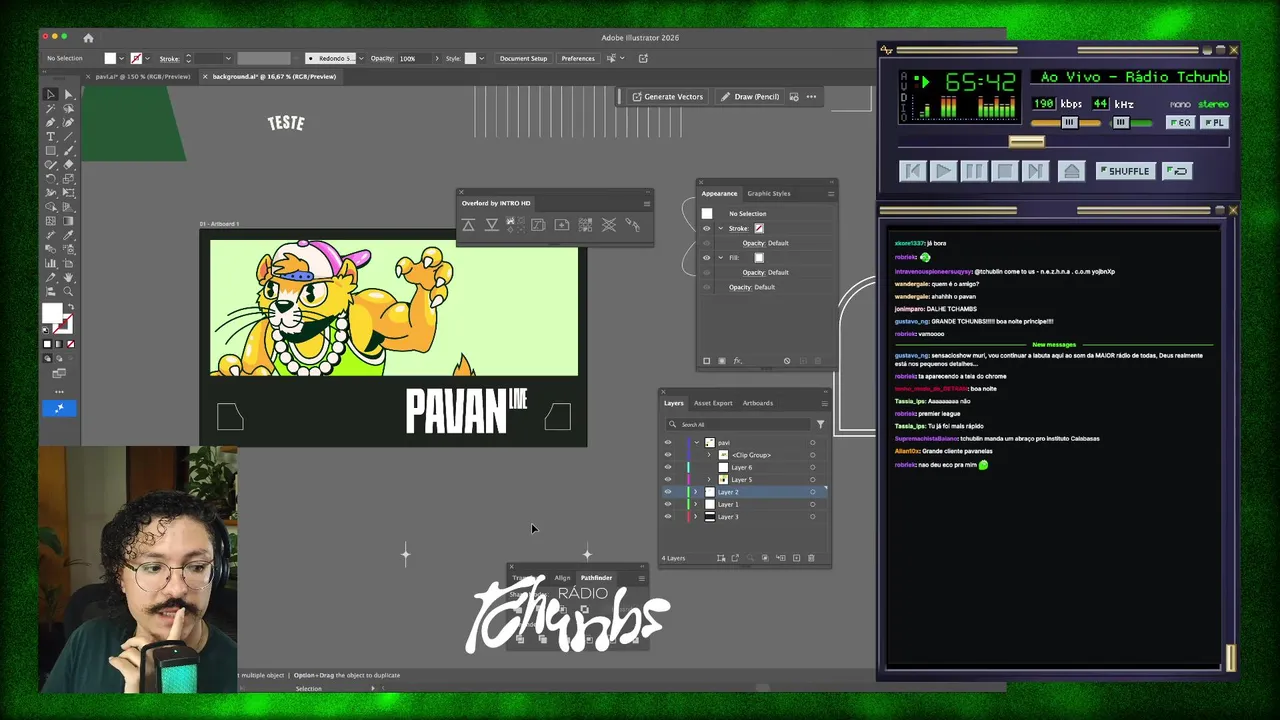The width and height of the screenshot is (1280, 720).
Task: Stop playback in Winamp player
Action: 1004,171
